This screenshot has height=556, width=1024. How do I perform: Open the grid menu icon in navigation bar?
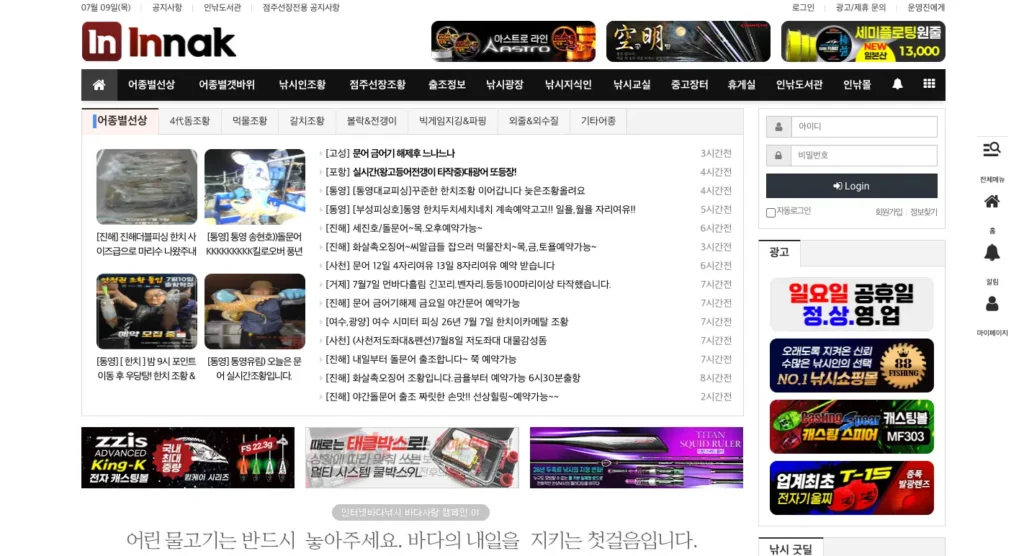point(929,84)
